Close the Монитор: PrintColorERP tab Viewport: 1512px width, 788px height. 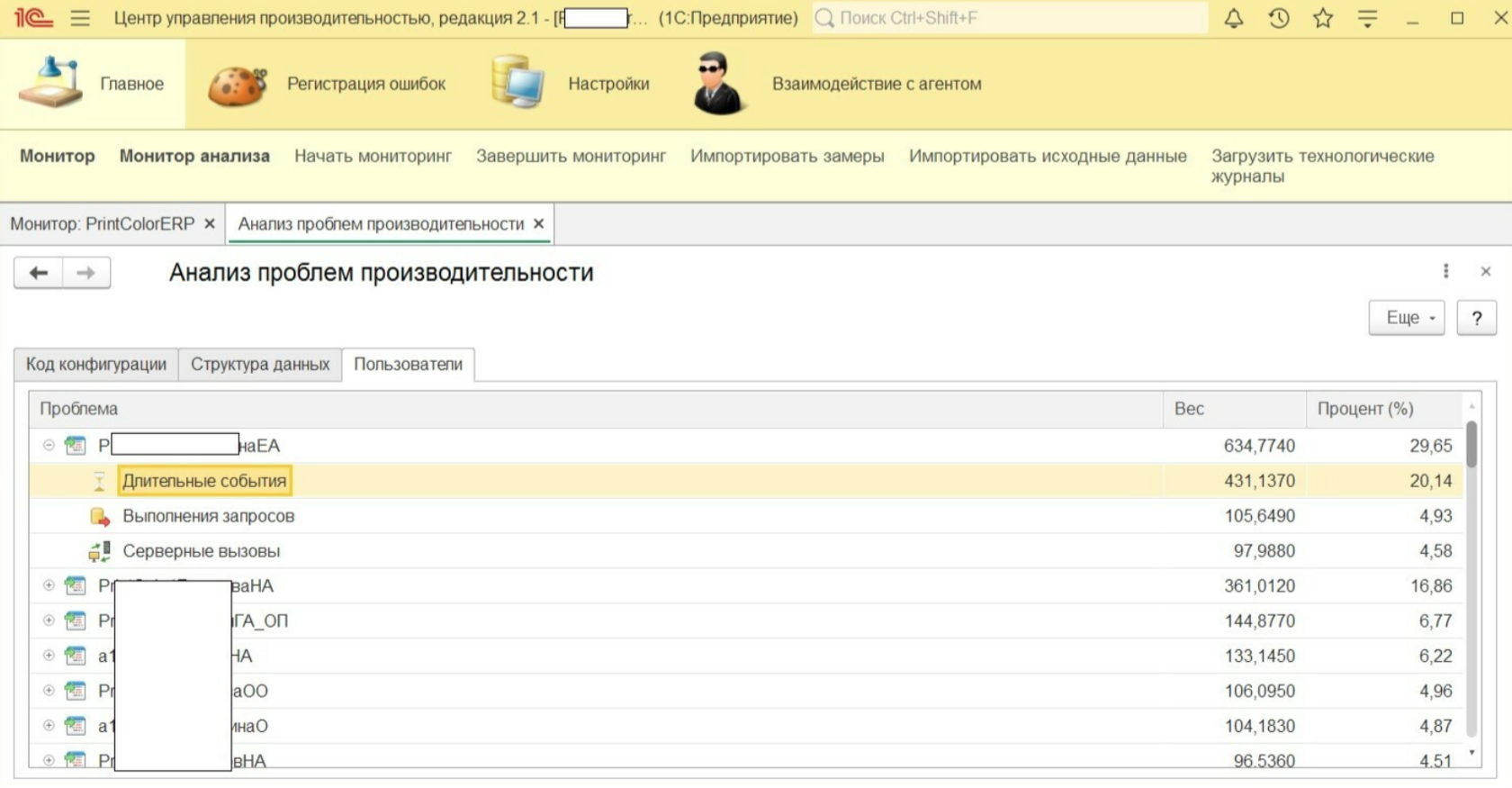[210, 223]
